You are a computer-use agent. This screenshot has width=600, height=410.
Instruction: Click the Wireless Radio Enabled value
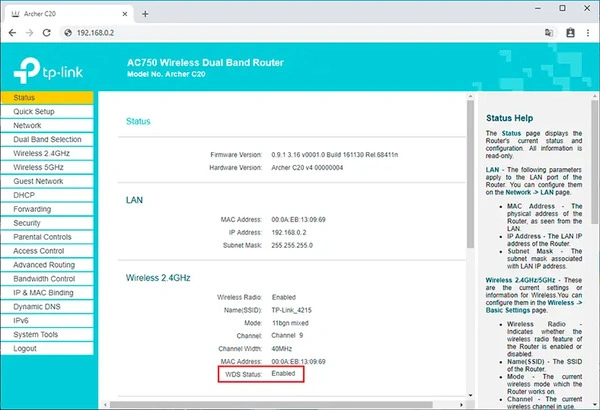point(284,297)
